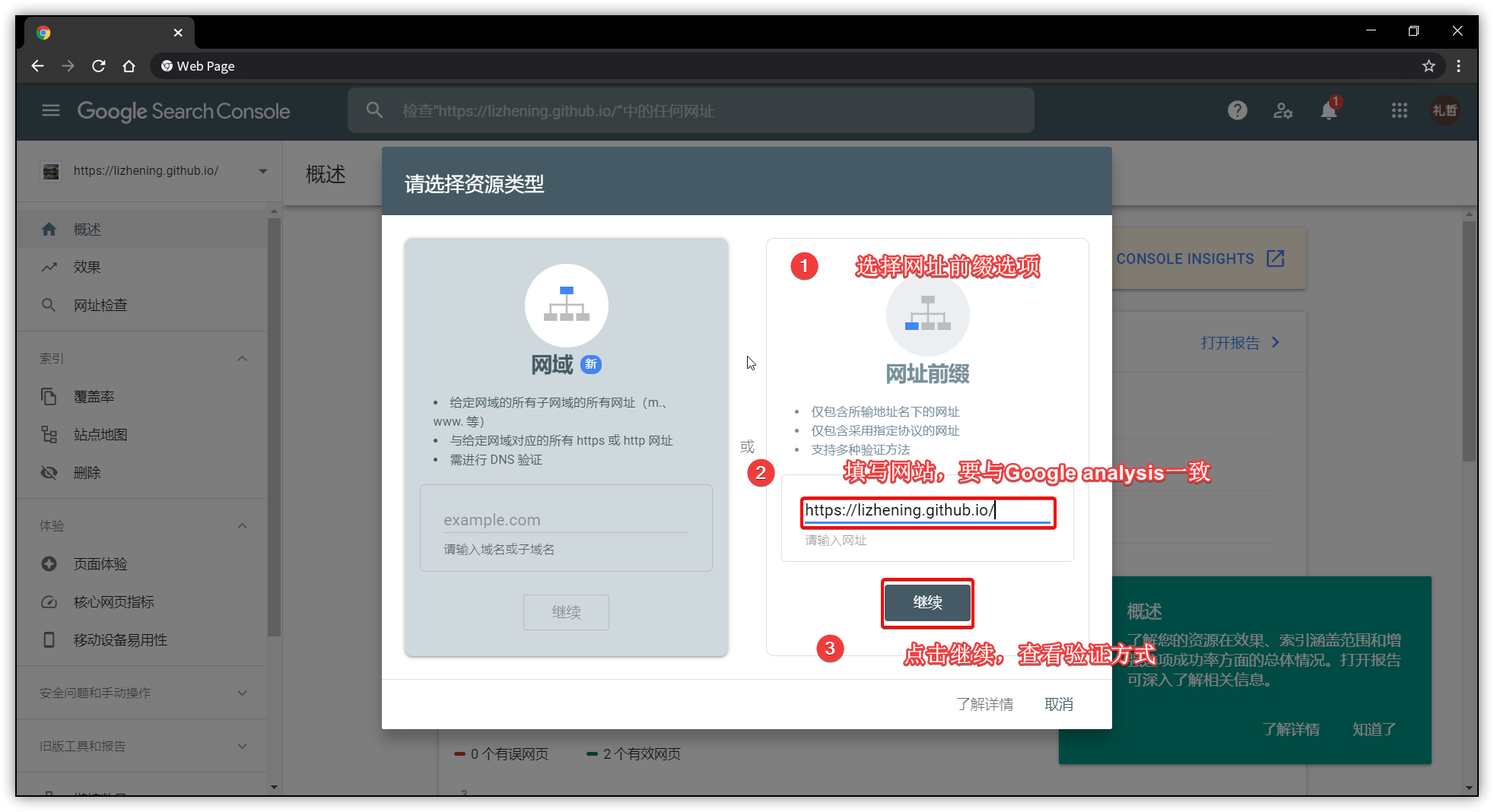
Task: Focus the URL prefix input field
Action: [x=928, y=511]
